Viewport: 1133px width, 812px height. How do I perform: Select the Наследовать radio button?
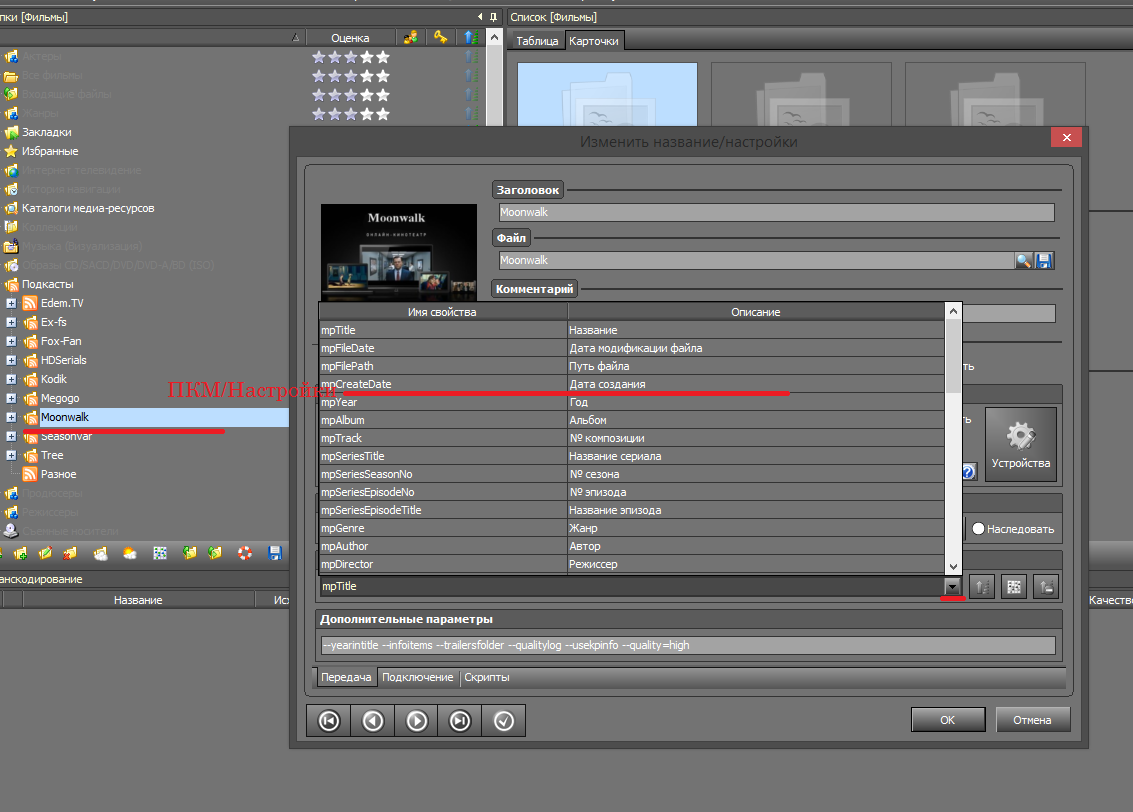[x=978, y=529]
